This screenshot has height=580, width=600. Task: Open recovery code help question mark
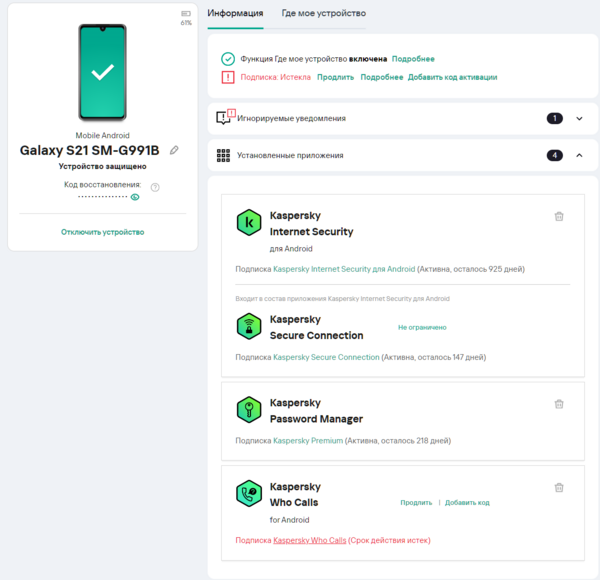[155, 187]
